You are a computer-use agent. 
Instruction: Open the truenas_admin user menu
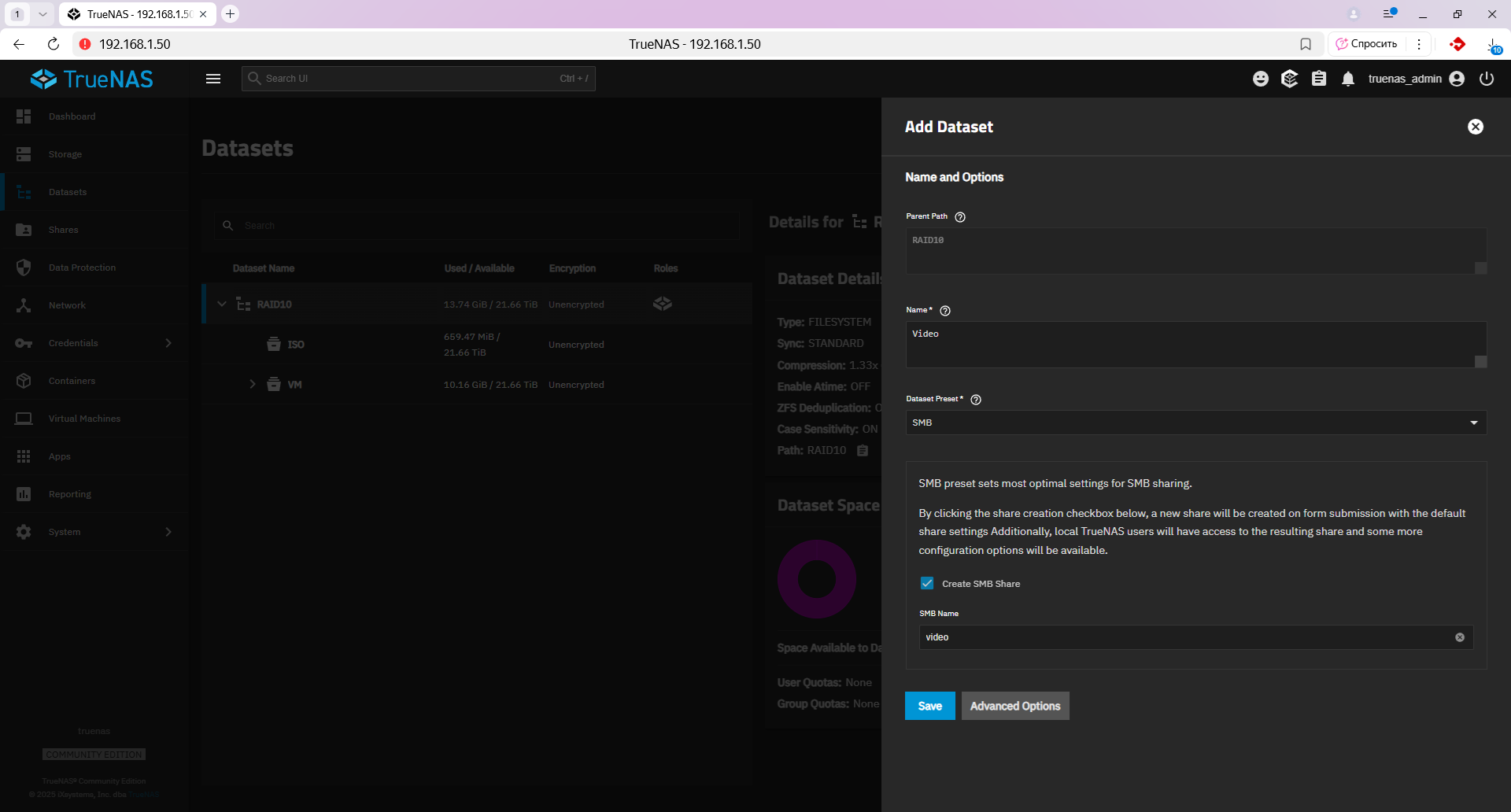coord(1416,79)
